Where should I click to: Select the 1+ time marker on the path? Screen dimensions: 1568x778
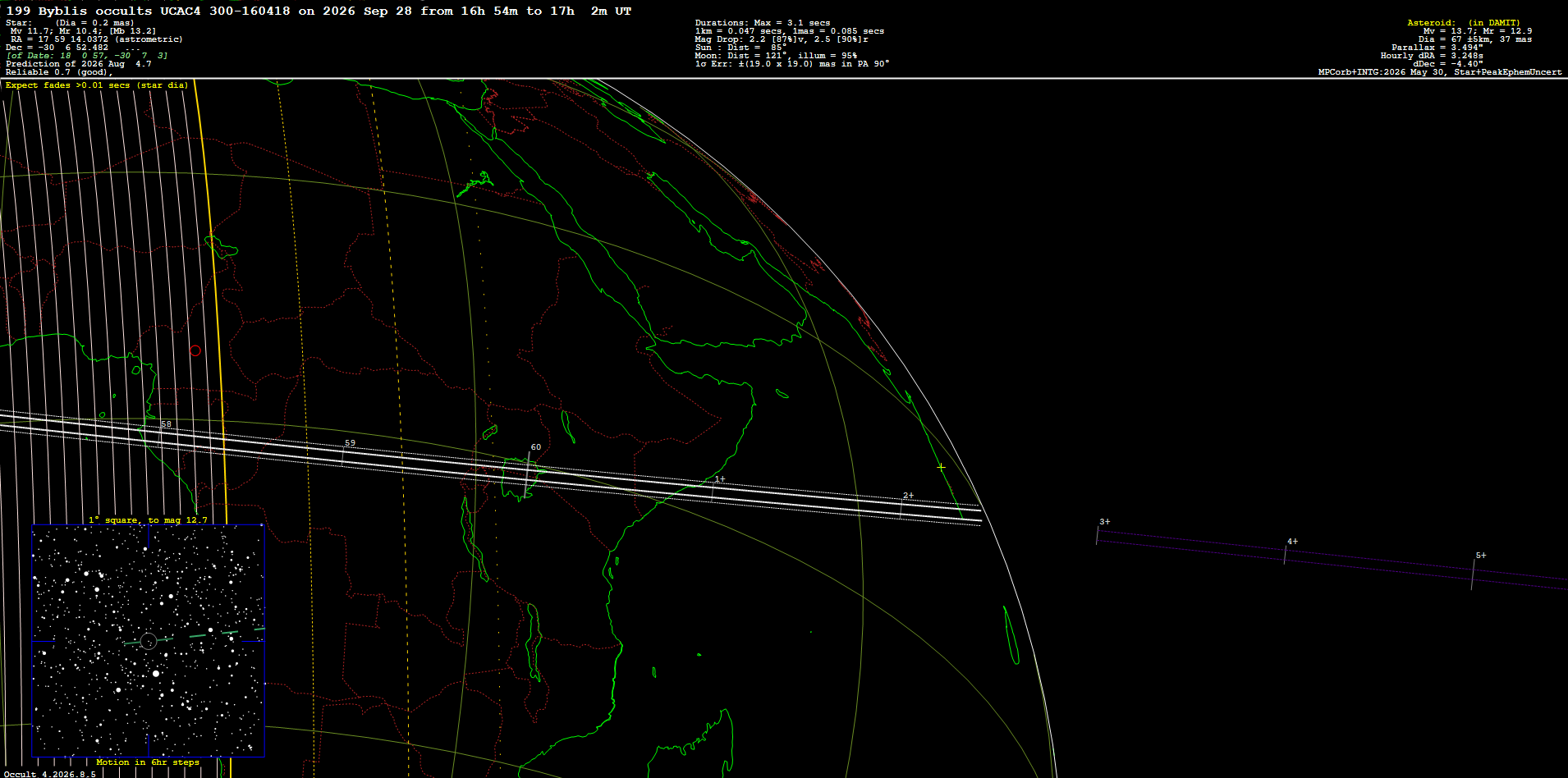point(719,479)
